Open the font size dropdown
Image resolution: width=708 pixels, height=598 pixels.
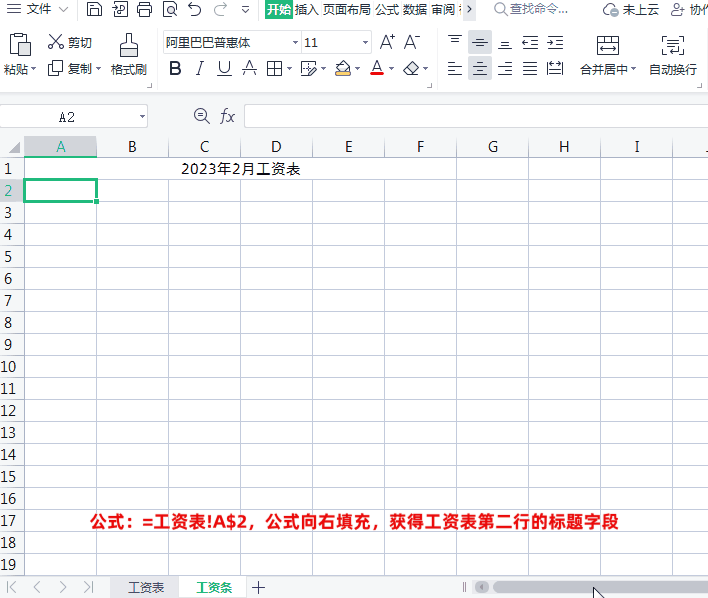tap(365, 42)
